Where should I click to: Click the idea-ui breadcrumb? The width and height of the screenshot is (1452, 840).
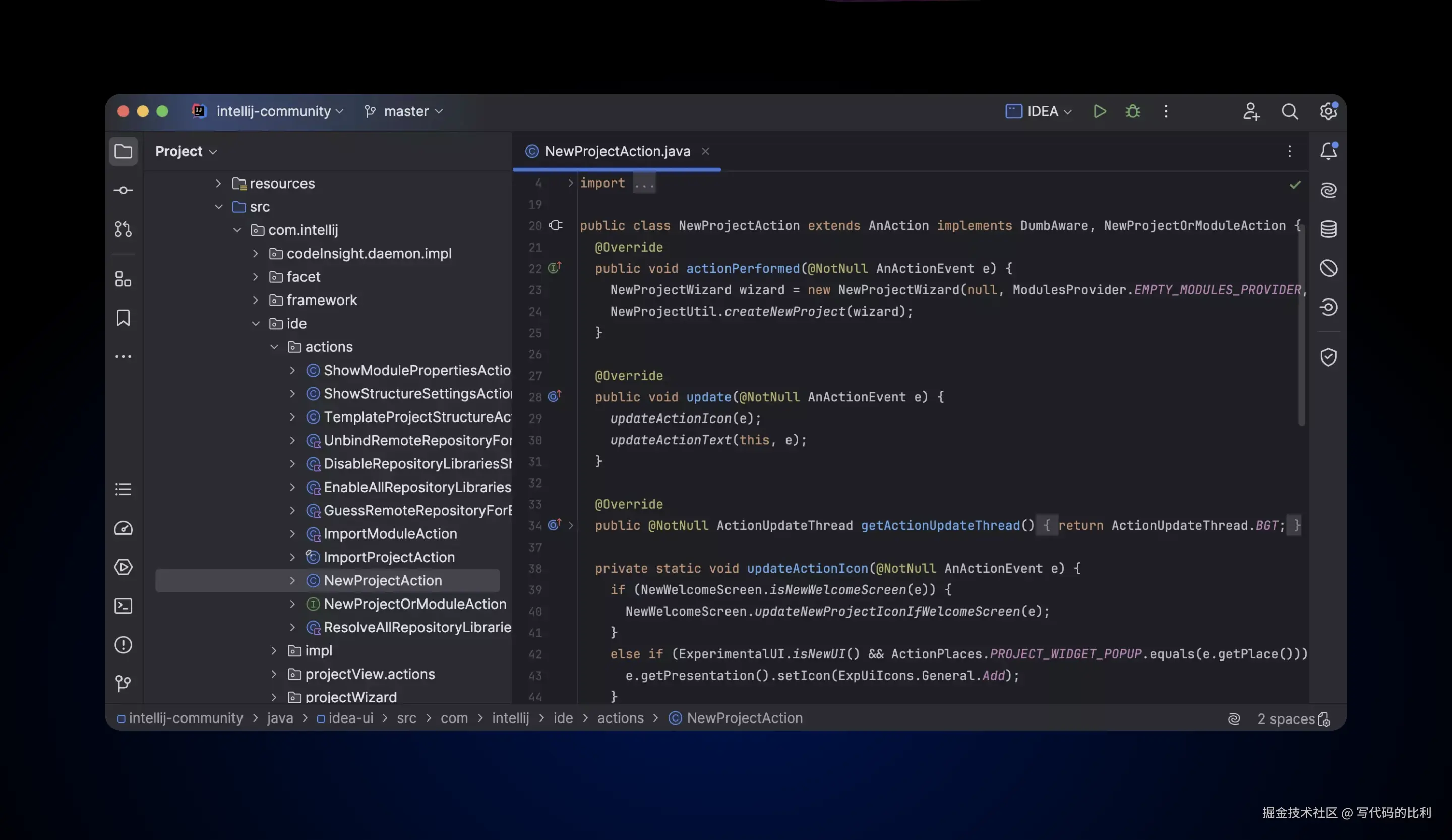click(350, 718)
